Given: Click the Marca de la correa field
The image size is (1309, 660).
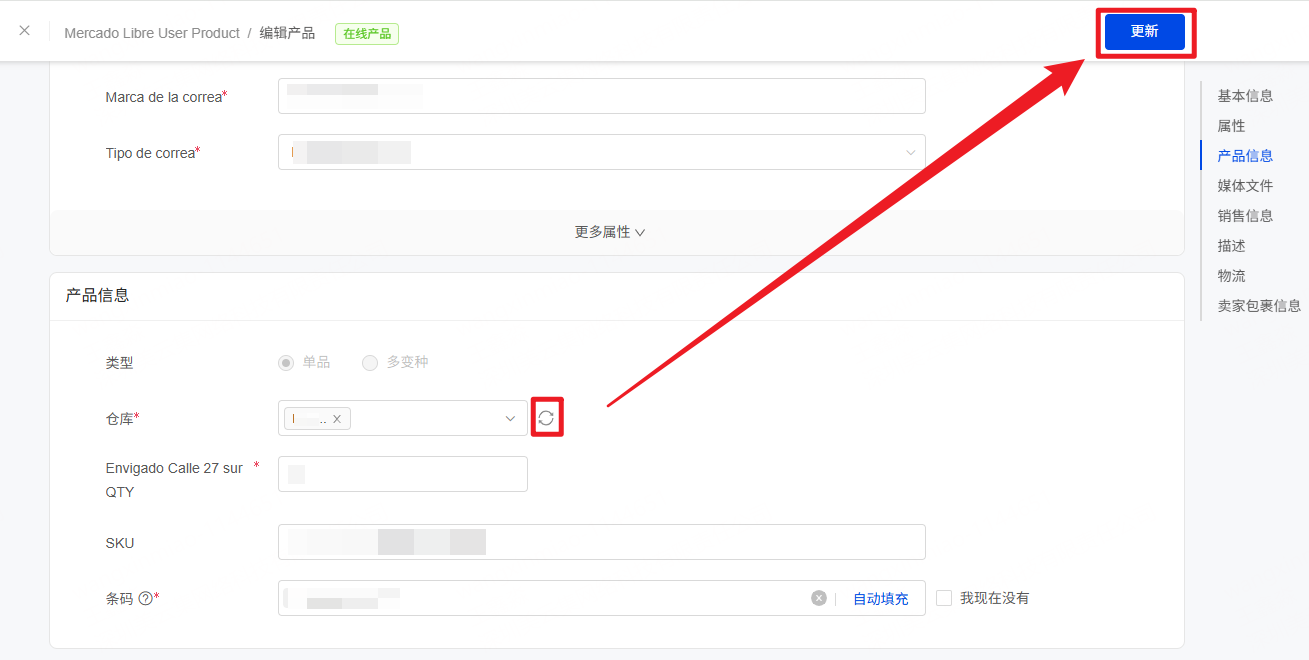Looking at the screenshot, I should pyautogui.click(x=601, y=96).
